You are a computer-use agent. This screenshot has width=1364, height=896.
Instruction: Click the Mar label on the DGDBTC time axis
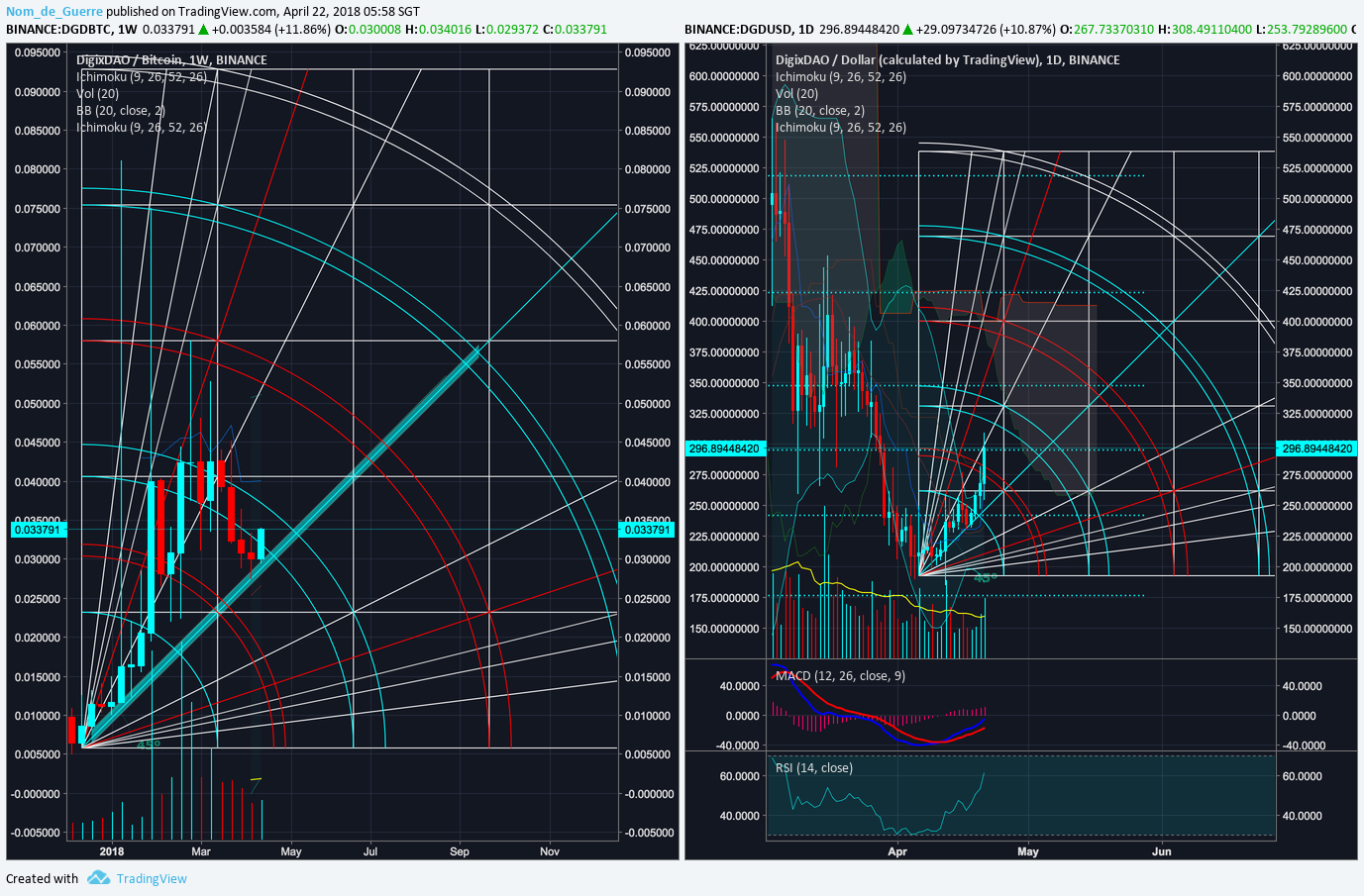coord(201,851)
